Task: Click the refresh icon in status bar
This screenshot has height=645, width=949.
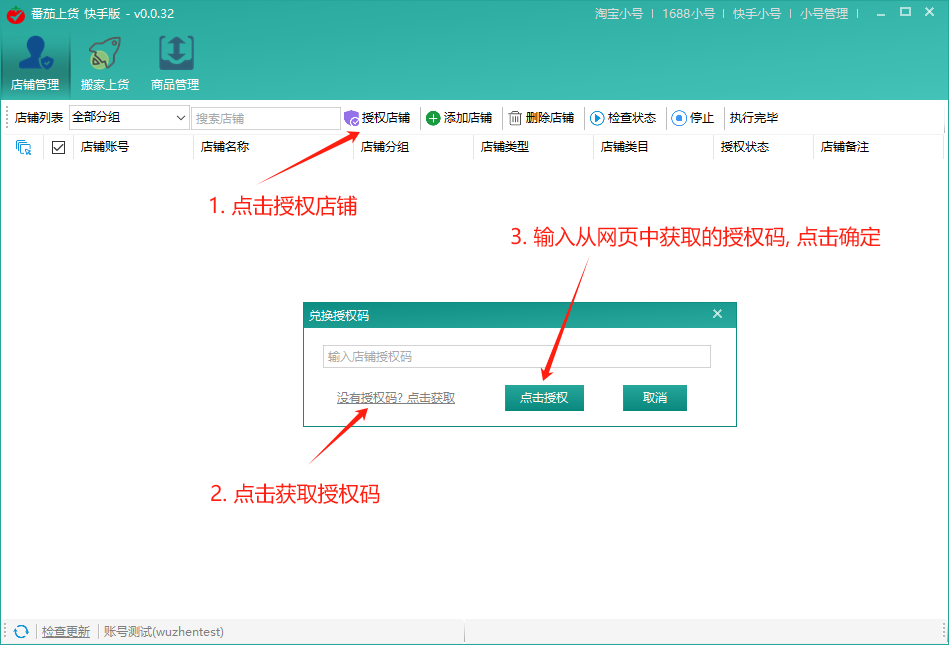Action: pos(21,632)
